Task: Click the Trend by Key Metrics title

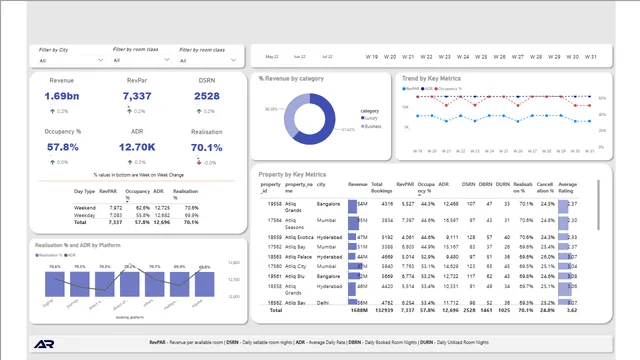Action: (x=431, y=78)
